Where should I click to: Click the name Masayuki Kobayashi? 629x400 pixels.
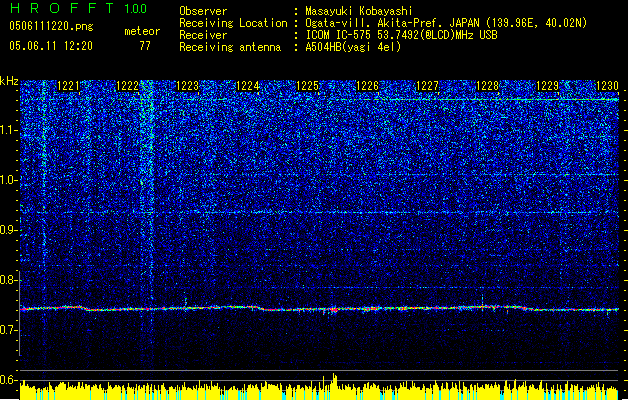[x=359, y=11]
